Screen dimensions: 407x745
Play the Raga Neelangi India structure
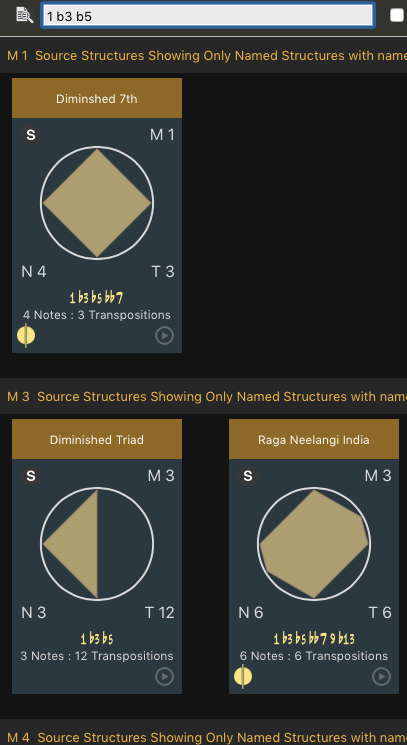point(381,677)
